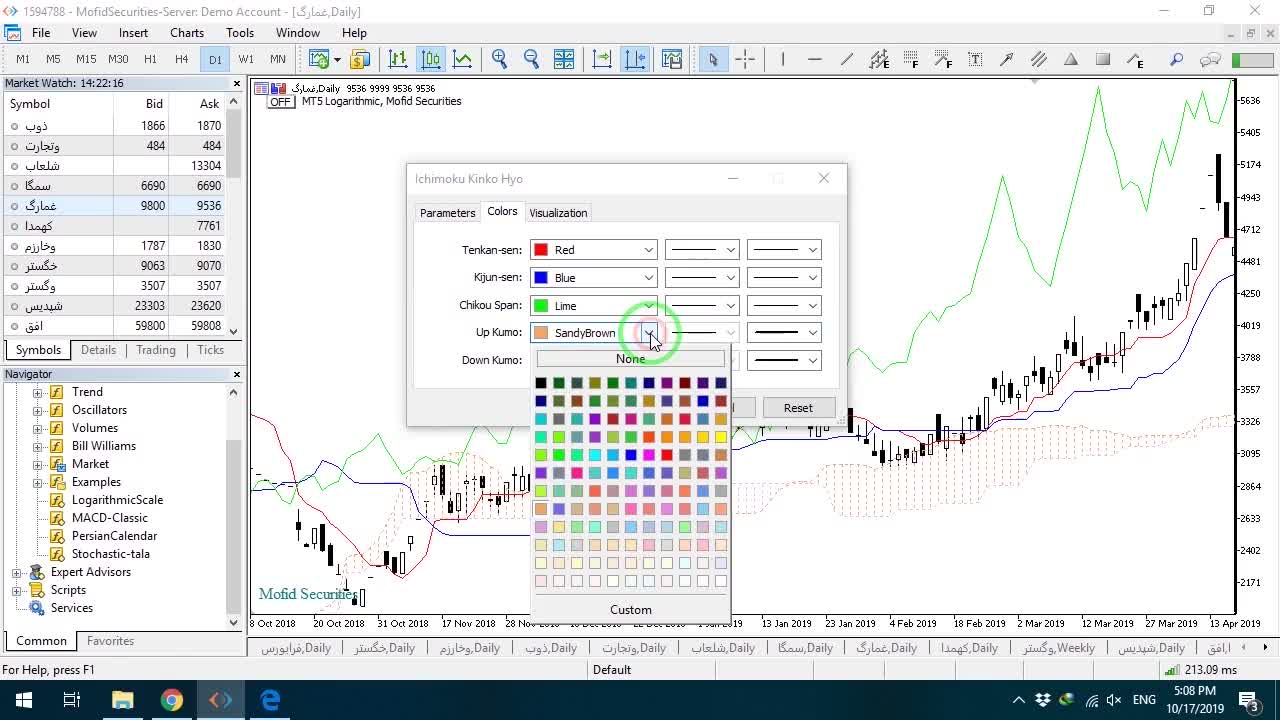Select the triangle shape tool
1280x720 pixels.
click(1071, 60)
